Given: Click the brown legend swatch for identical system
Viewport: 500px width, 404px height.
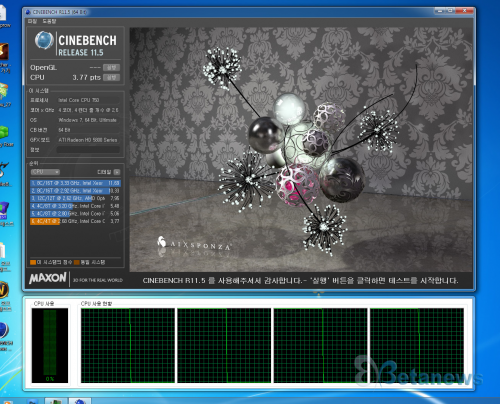Looking at the screenshot, I should coord(77,262).
